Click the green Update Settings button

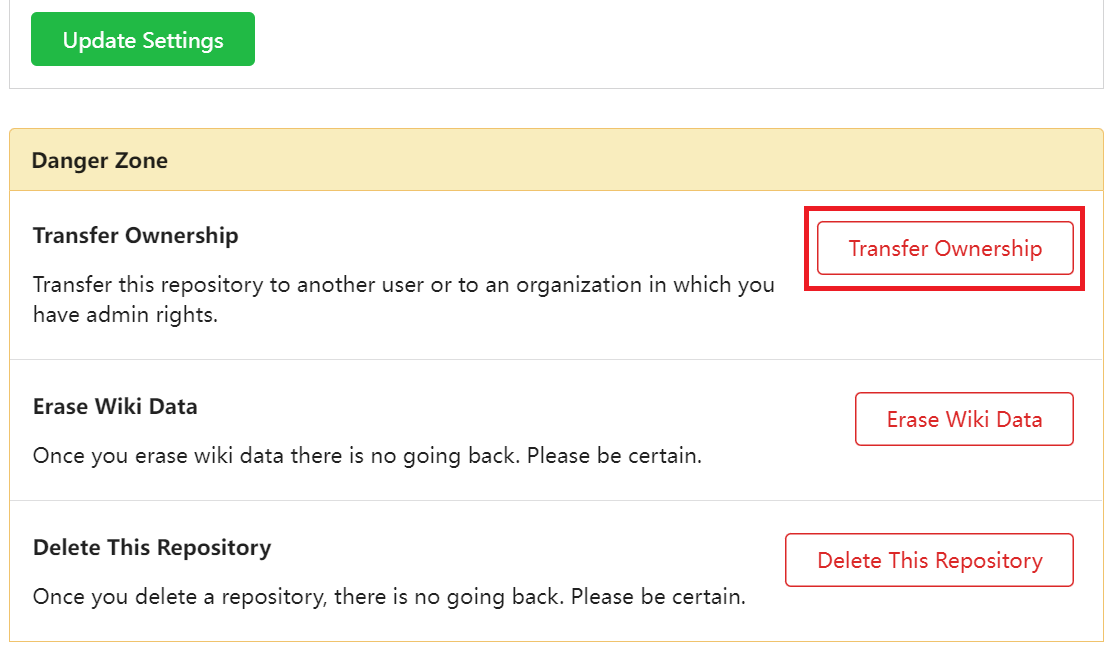coord(143,39)
